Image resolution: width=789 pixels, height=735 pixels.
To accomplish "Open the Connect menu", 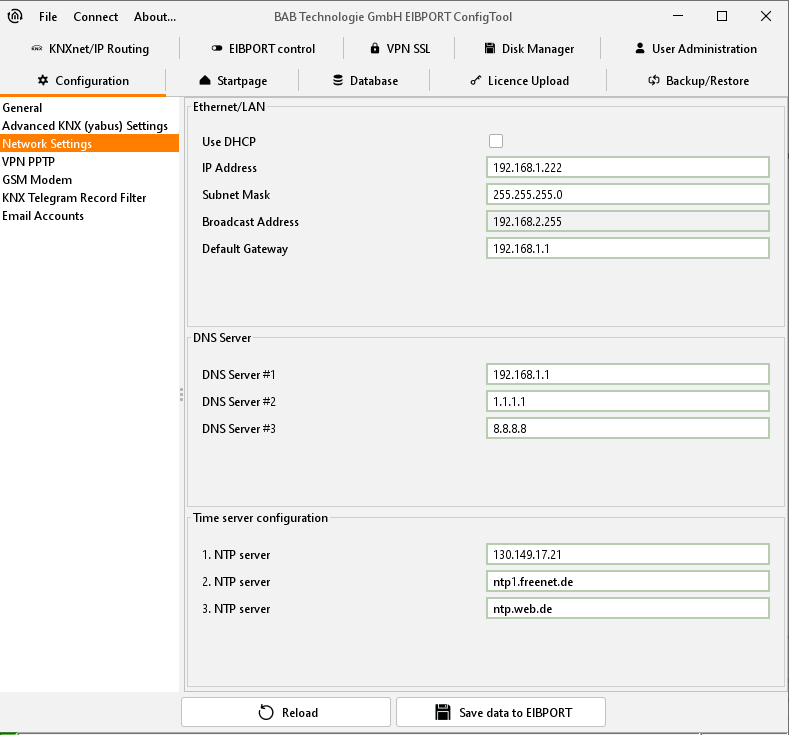I will 95,16.
